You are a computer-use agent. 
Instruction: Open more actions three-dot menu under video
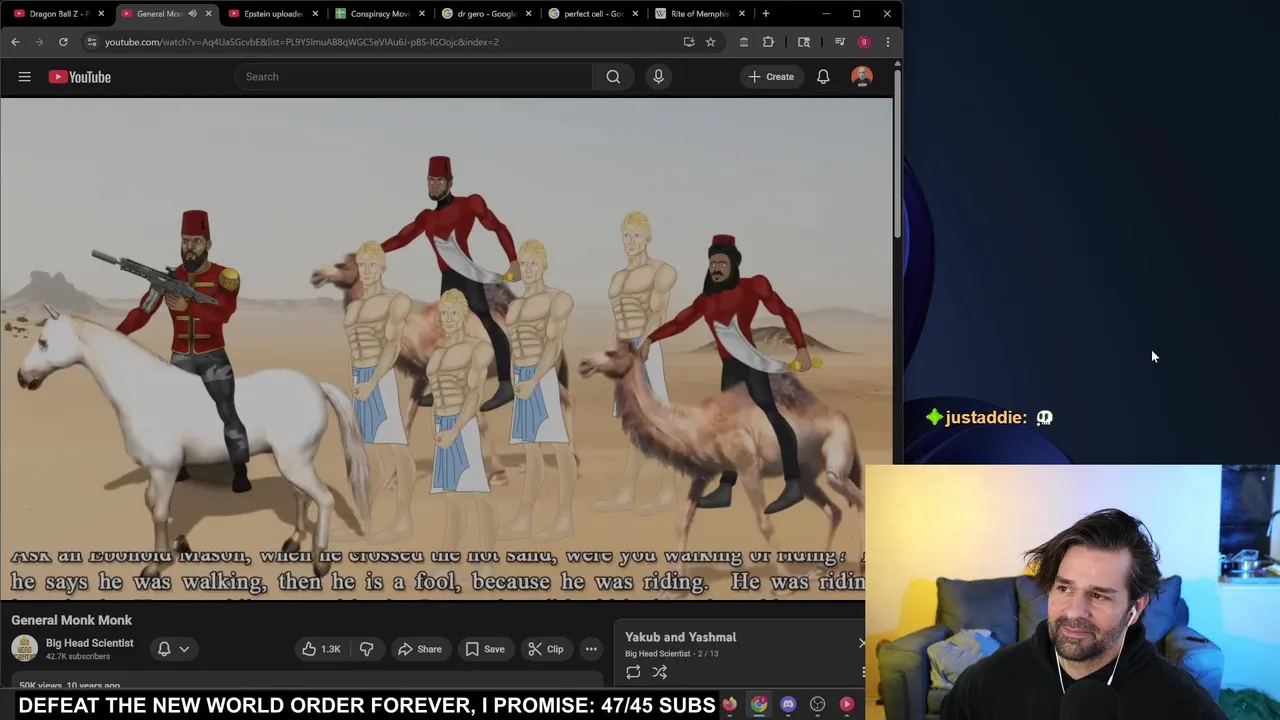tap(591, 649)
